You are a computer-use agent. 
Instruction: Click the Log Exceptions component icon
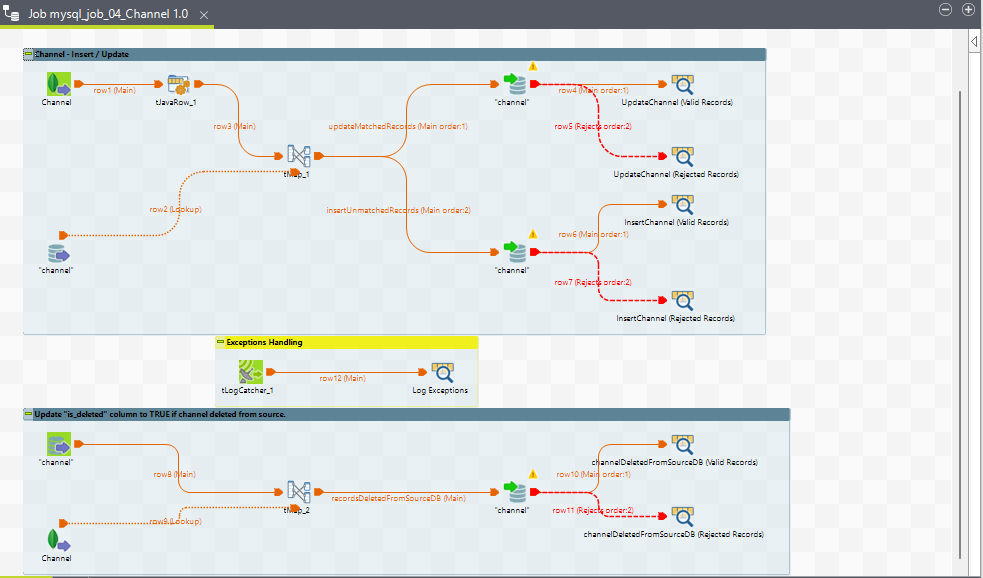(441, 372)
